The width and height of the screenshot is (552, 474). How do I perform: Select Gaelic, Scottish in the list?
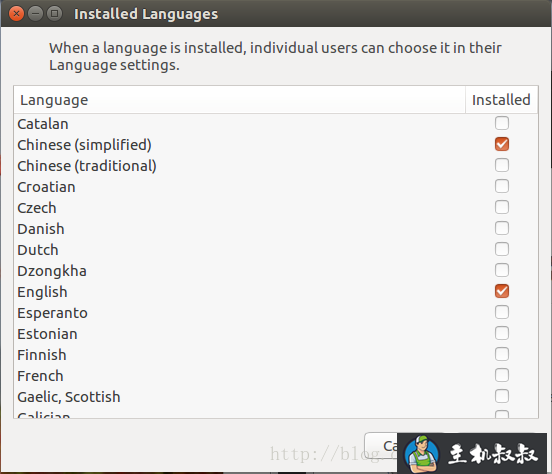point(276,397)
